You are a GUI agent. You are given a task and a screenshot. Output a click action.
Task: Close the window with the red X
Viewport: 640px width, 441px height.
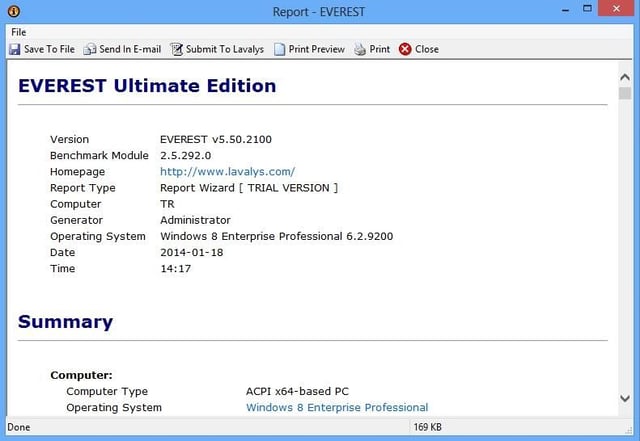coord(617,9)
